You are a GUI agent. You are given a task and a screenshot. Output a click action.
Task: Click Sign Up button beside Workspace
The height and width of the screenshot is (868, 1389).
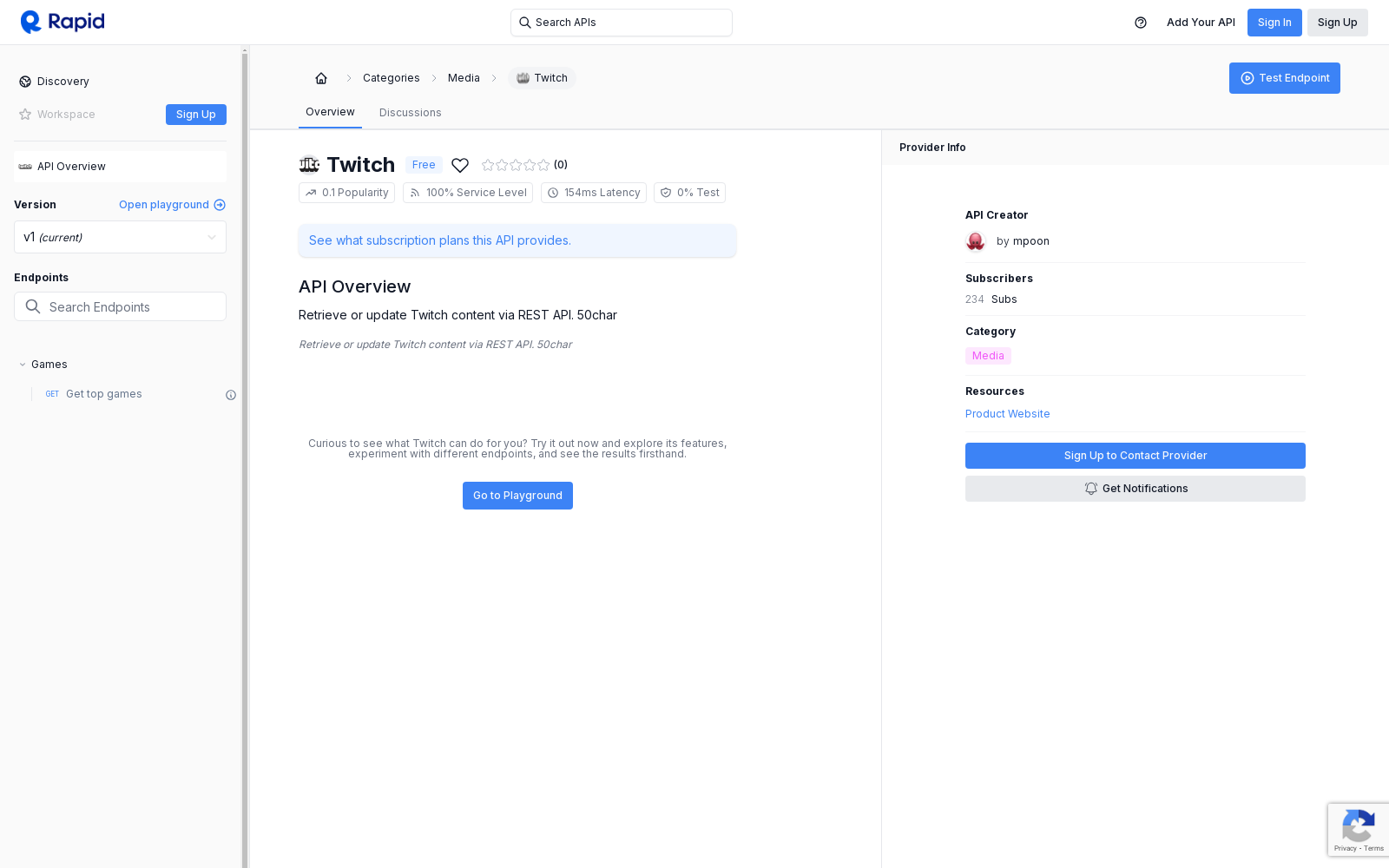[196, 115]
